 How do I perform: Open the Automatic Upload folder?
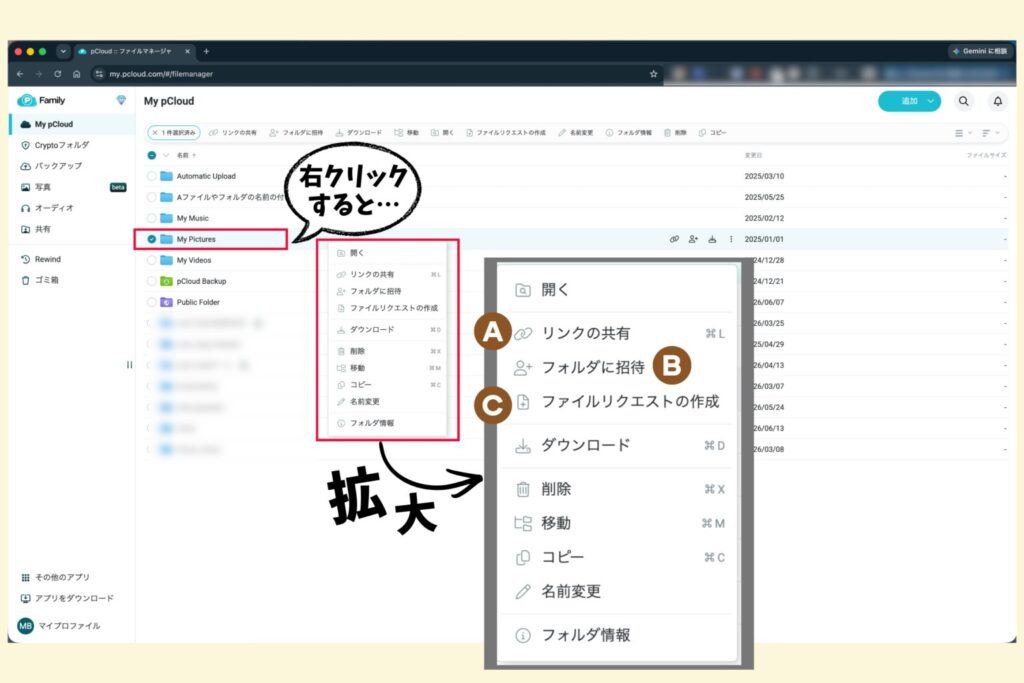[x=206, y=176]
